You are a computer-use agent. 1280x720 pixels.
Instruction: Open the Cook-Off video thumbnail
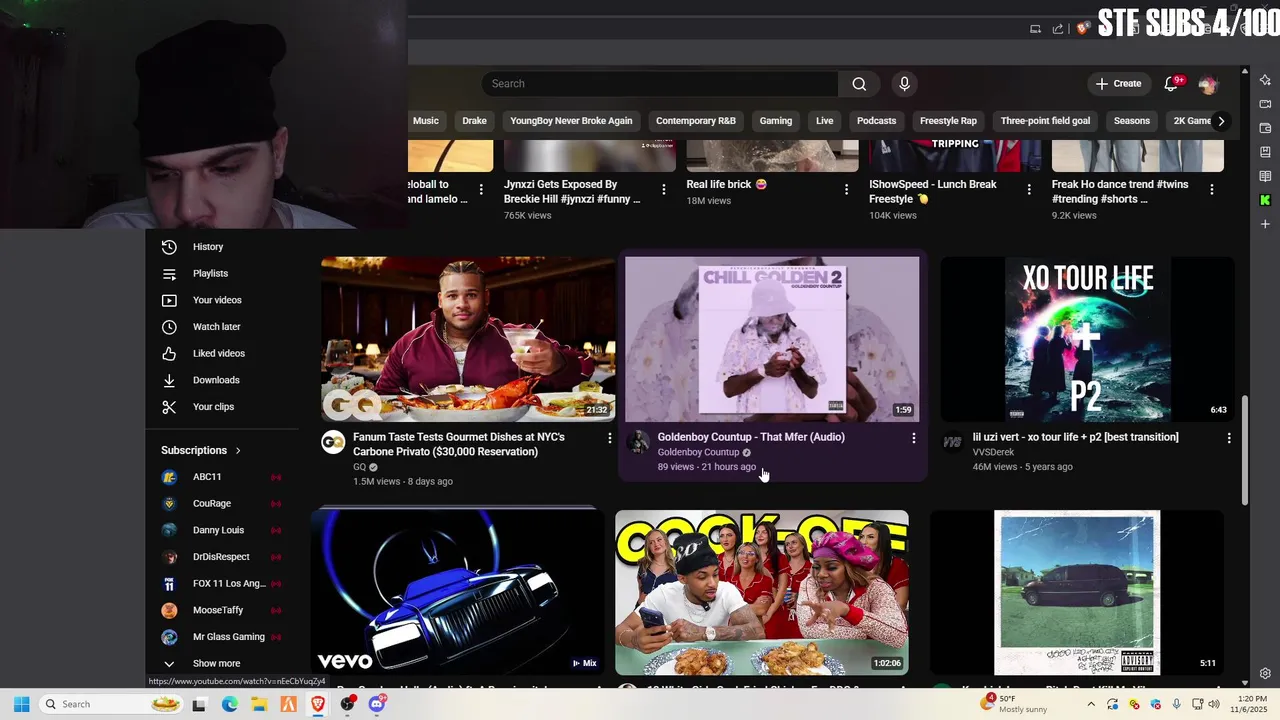[762, 593]
